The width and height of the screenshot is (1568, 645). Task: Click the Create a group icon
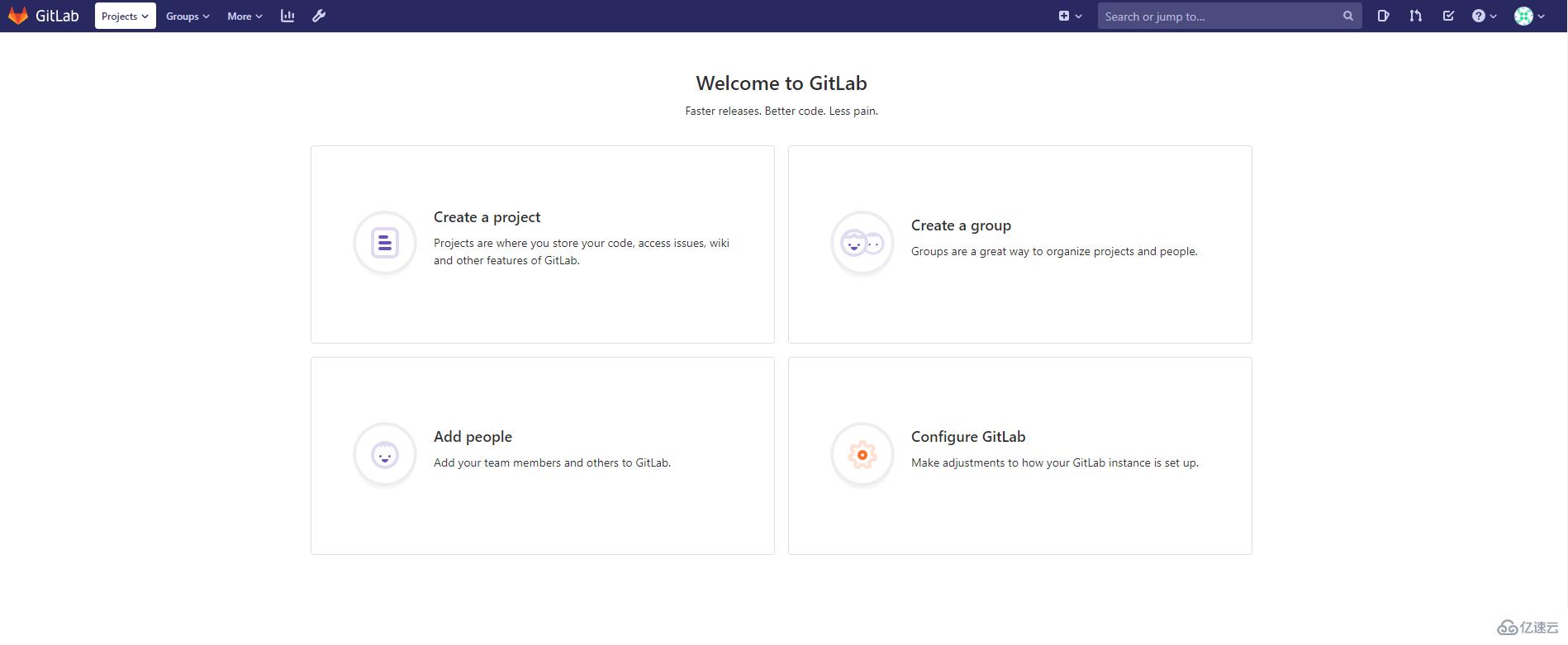[862, 243]
